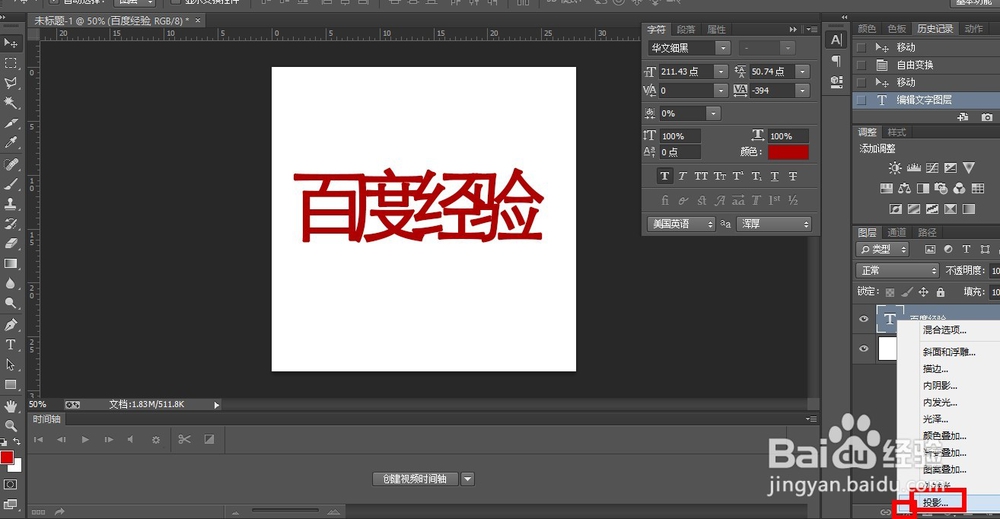
Task: Toggle underline text style
Action: [x=774, y=176]
